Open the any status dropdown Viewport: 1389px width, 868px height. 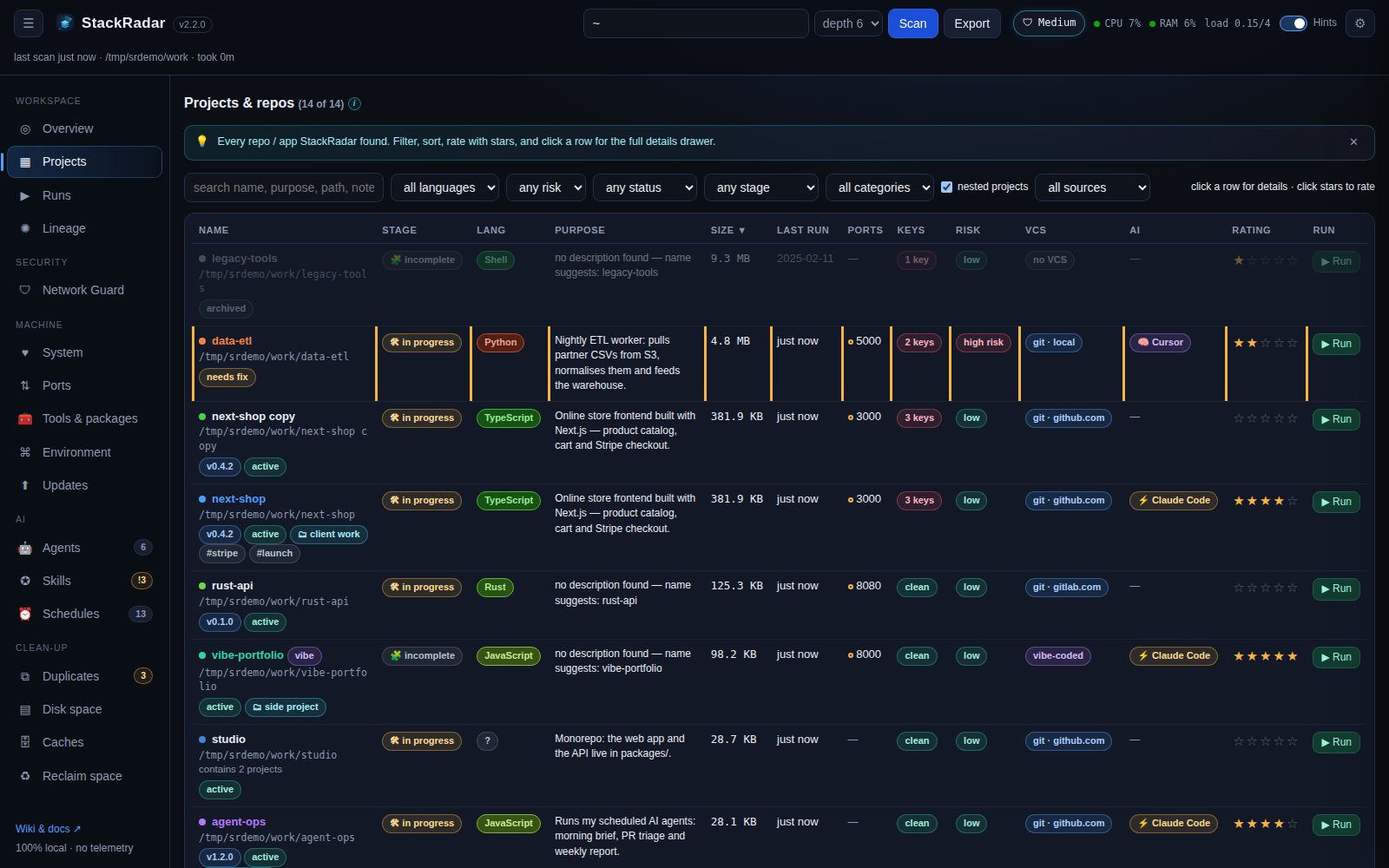[645, 187]
